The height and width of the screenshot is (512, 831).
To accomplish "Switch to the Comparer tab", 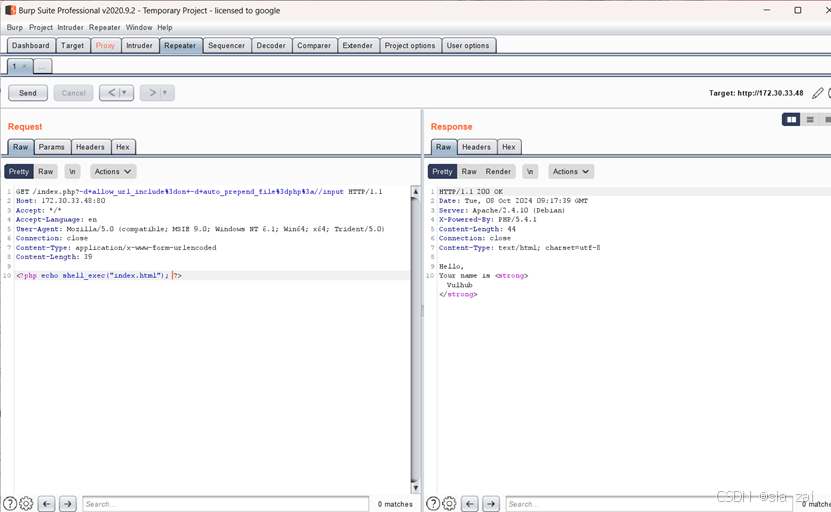I will coord(314,46).
